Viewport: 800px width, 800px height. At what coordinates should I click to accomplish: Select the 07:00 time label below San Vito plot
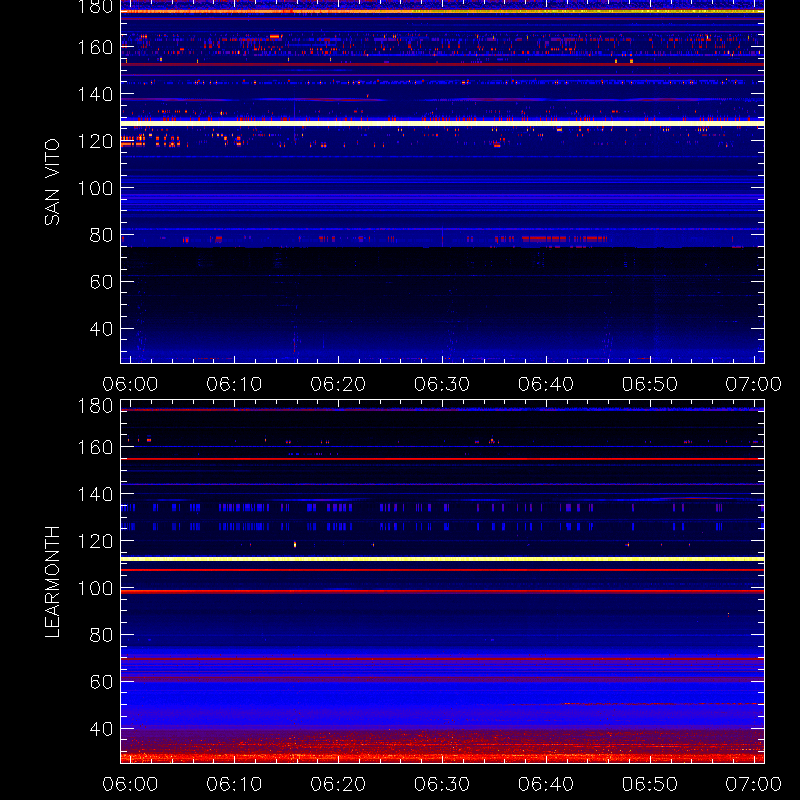pyautogui.click(x=754, y=384)
